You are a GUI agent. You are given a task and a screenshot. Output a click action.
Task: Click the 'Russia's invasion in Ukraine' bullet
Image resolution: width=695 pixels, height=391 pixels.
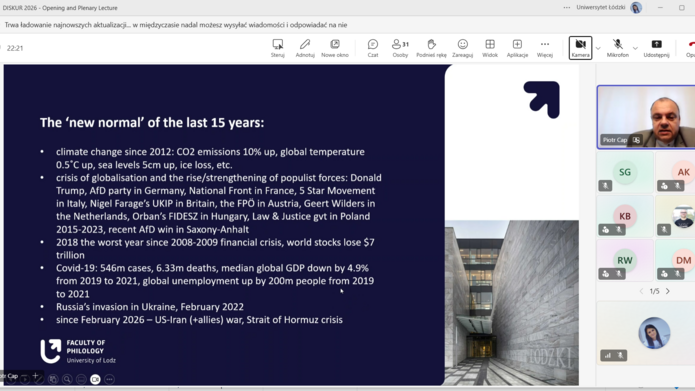tap(150, 307)
